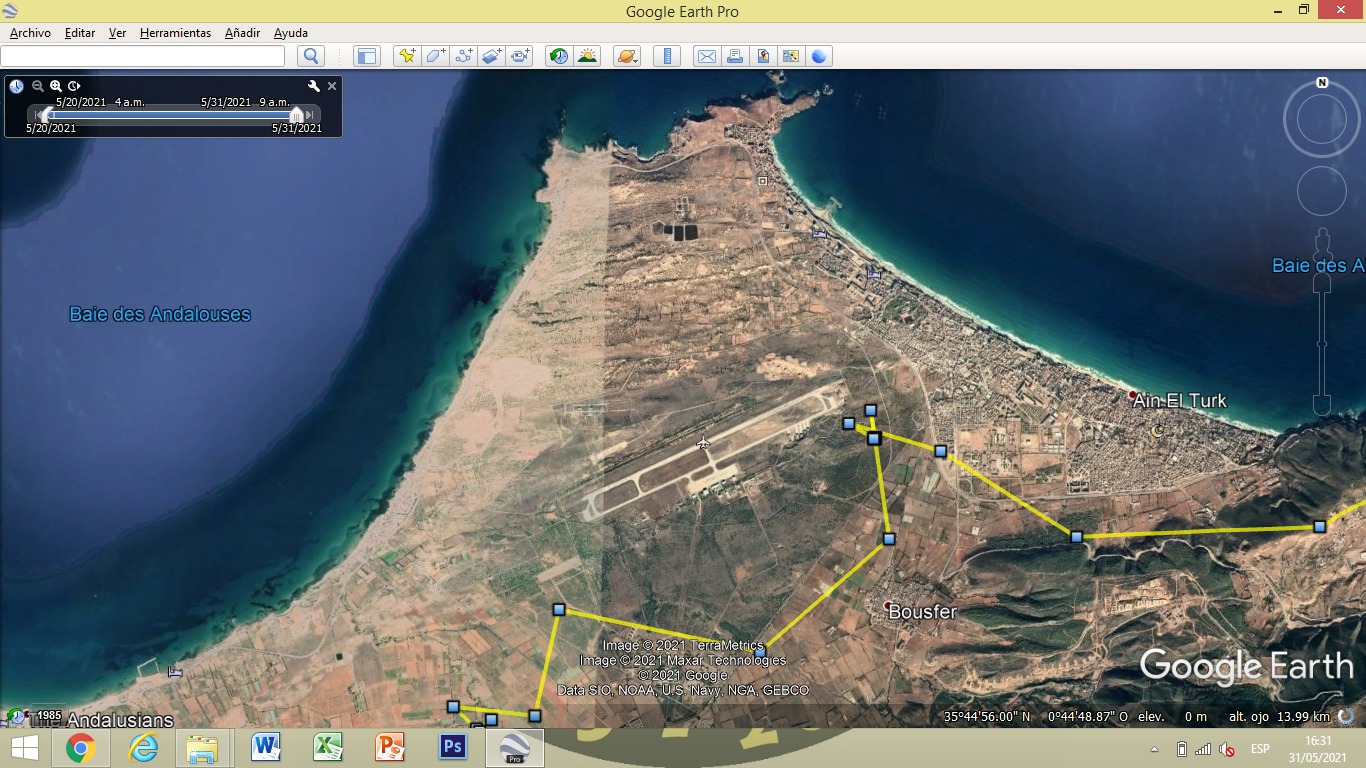Click the muted volume tray icon
1366x768 pixels.
(x=1226, y=749)
